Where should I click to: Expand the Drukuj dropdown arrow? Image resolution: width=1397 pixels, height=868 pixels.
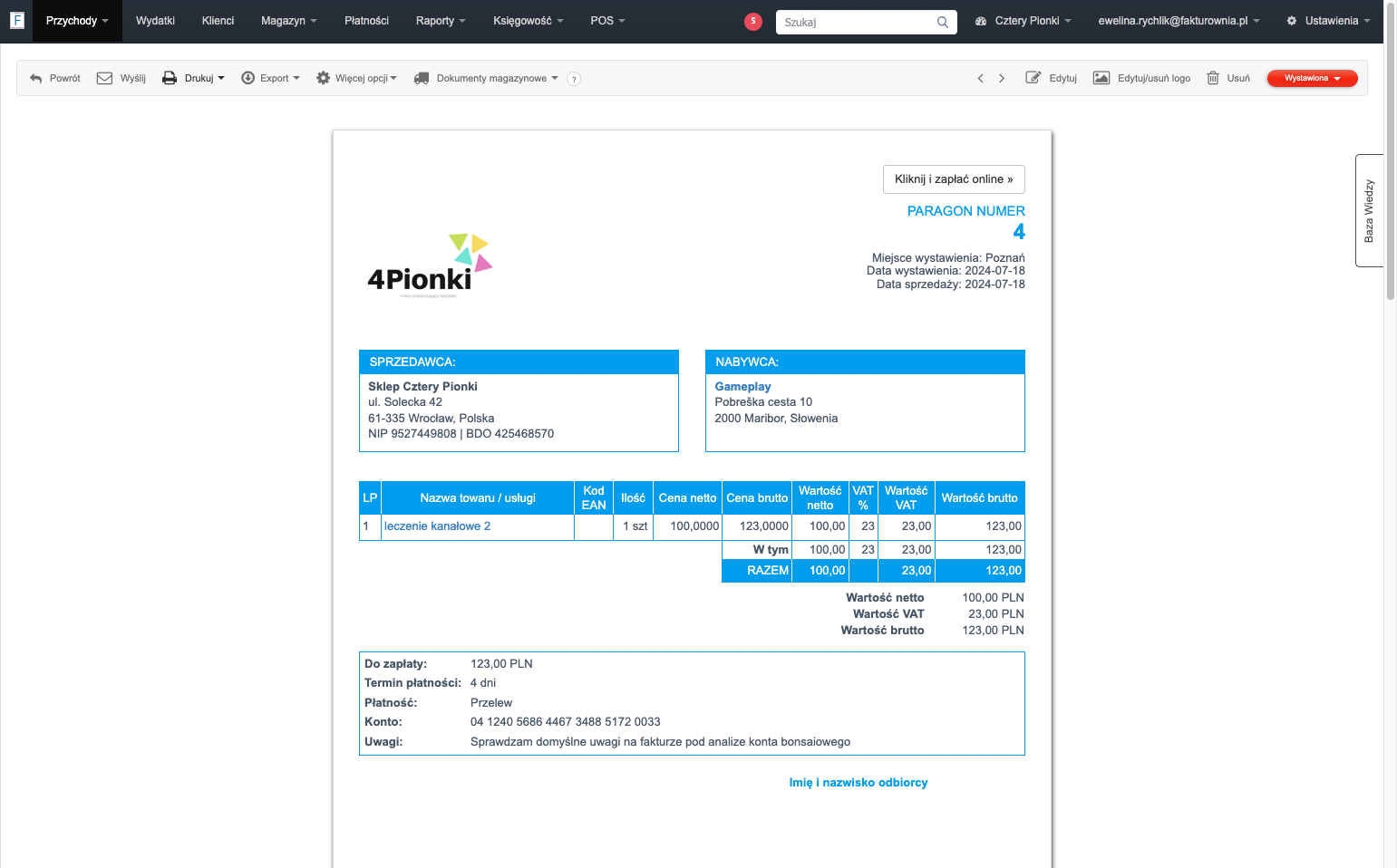click(x=221, y=79)
